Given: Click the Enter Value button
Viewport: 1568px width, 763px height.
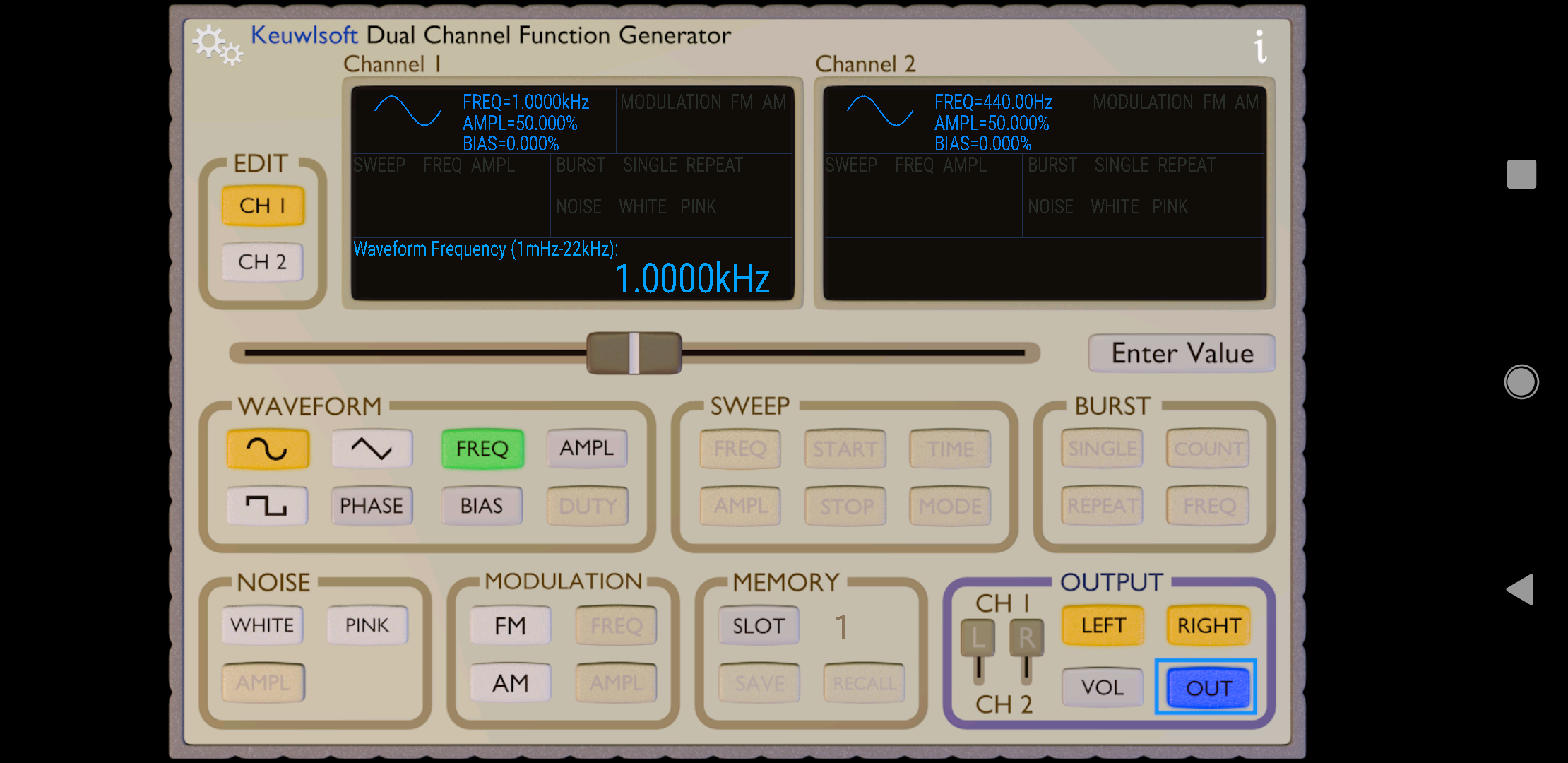Looking at the screenshot, I should coord(1182,353).
